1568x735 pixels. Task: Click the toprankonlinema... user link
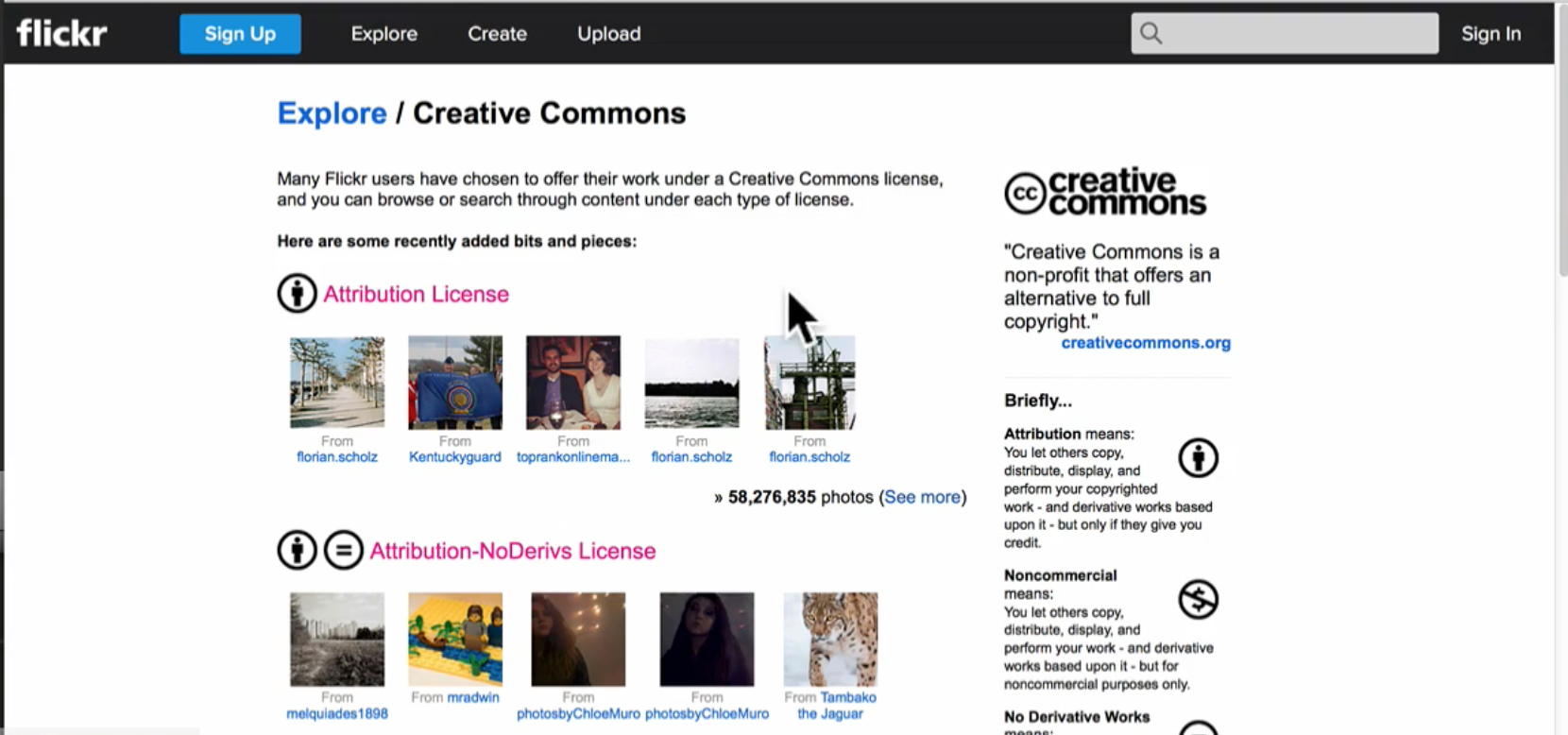[573, 456]
